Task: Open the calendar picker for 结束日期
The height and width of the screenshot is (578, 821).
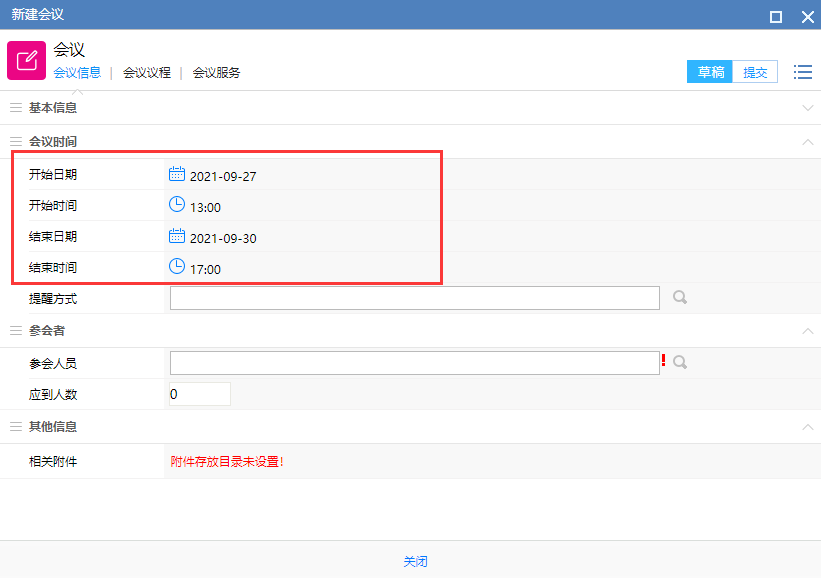Action: [177, 236]
